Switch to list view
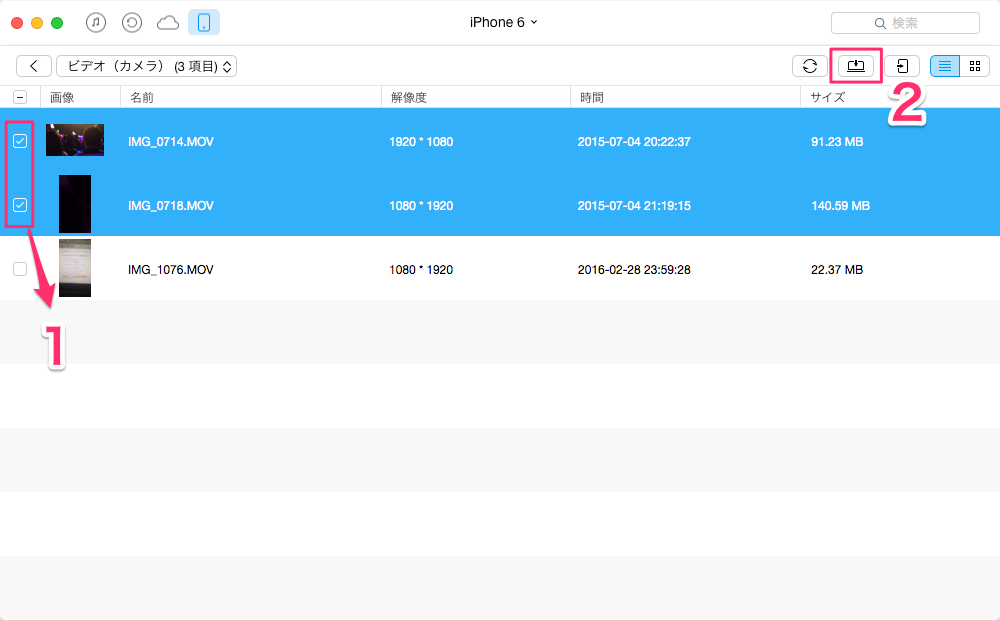This screenshot has width=1000, height=620. 945,66
